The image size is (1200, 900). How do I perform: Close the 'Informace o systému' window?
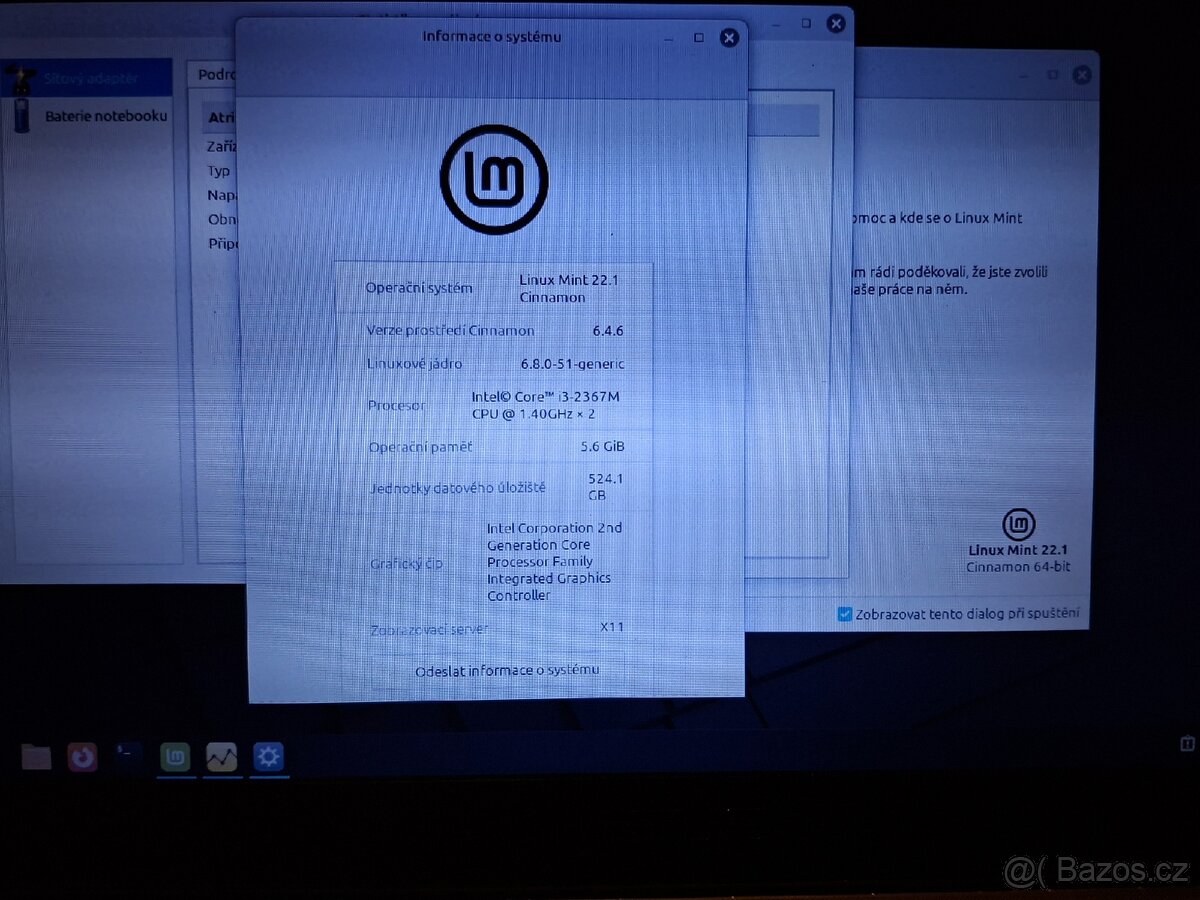click(x=729, y=38)
